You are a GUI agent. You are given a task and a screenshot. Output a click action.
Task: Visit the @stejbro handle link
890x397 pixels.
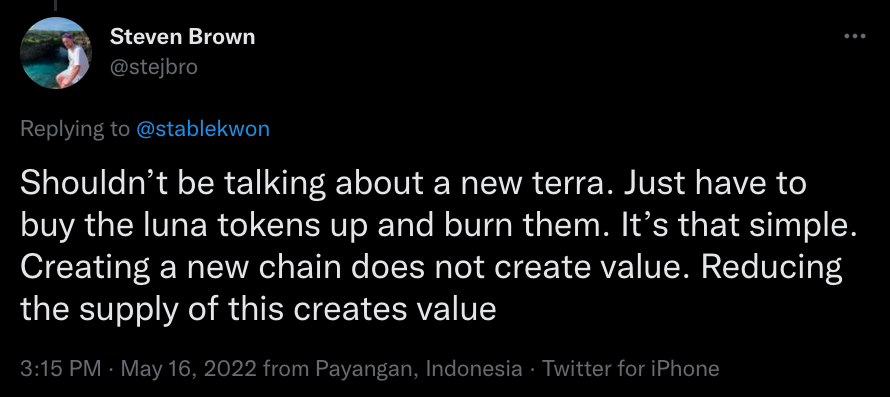tap(154, 67)
